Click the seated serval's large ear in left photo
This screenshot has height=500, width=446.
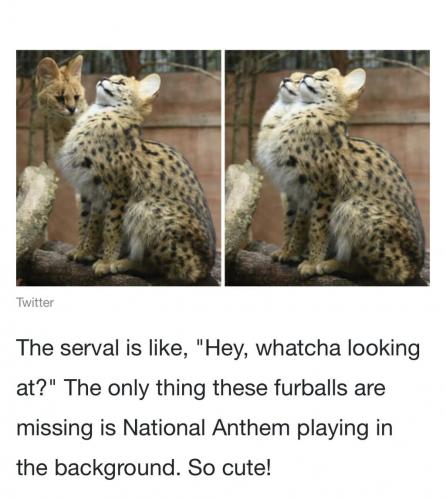[x=149, y=85]
